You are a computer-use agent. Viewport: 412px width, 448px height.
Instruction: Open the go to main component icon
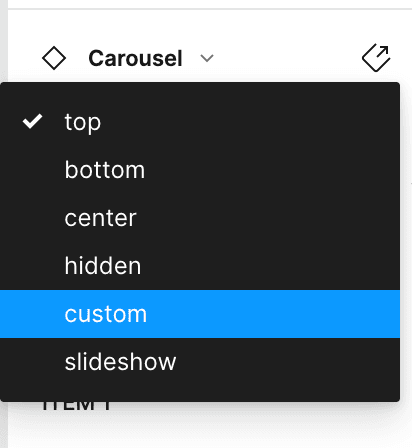point(376,58)
